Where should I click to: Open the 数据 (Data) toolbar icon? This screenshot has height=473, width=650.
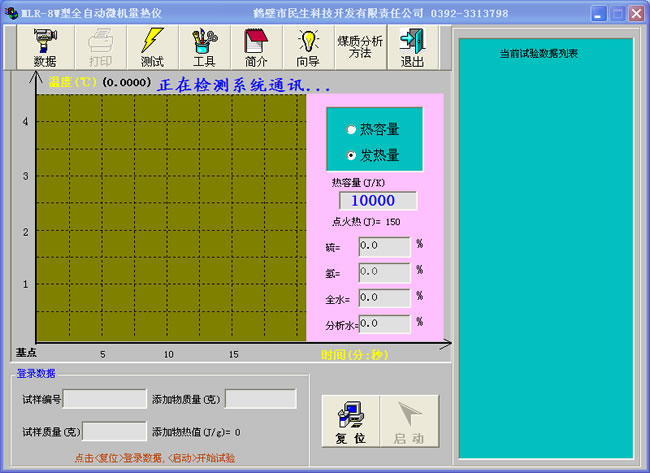[x=45, y=47]
